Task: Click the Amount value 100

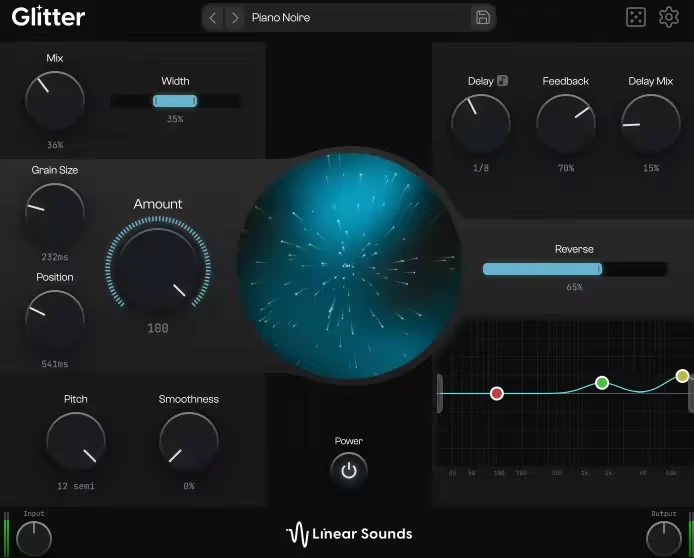Action: pos(158,328)
